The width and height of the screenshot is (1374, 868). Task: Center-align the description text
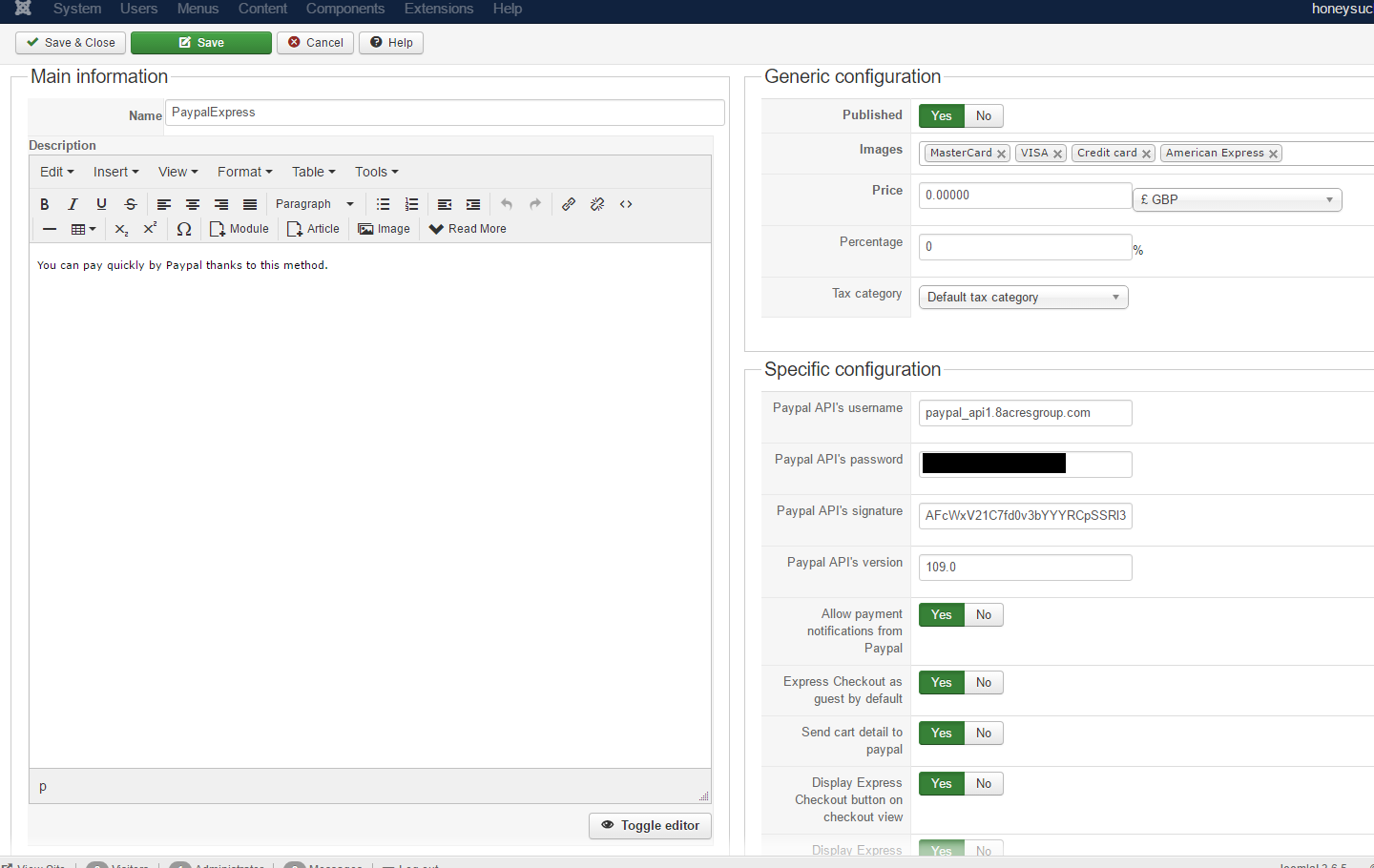pyautogui.click(x=193, y=204)
